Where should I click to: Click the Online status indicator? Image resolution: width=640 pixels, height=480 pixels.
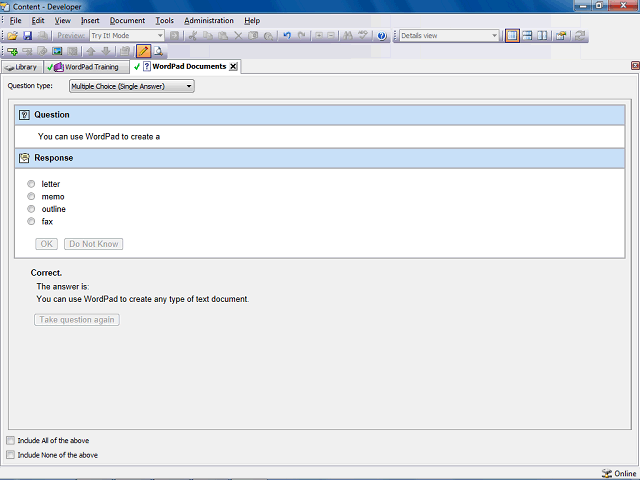[x=619, y=473]
